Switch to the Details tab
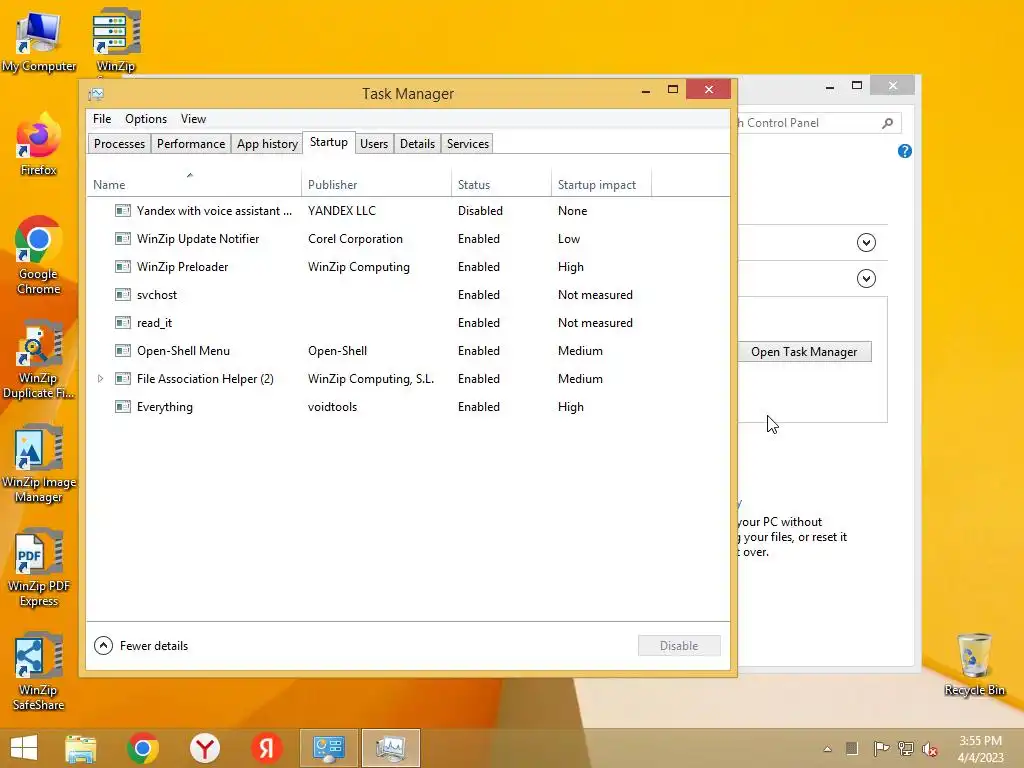1024x768 pixels. [x=417, y=144]
